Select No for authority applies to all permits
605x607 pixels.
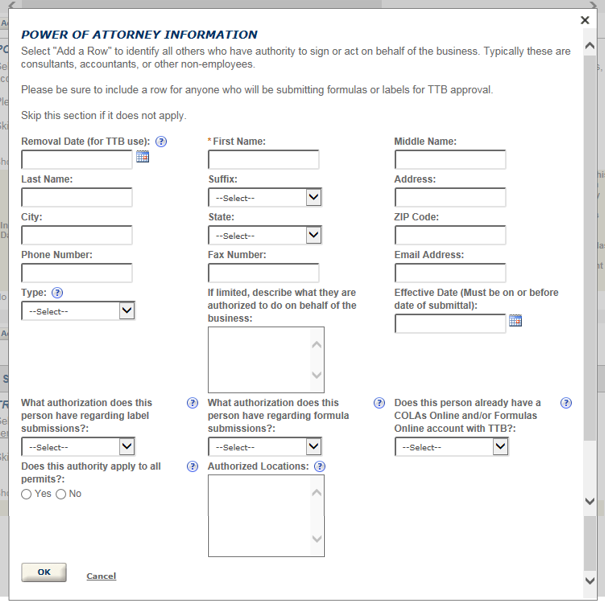61,494
